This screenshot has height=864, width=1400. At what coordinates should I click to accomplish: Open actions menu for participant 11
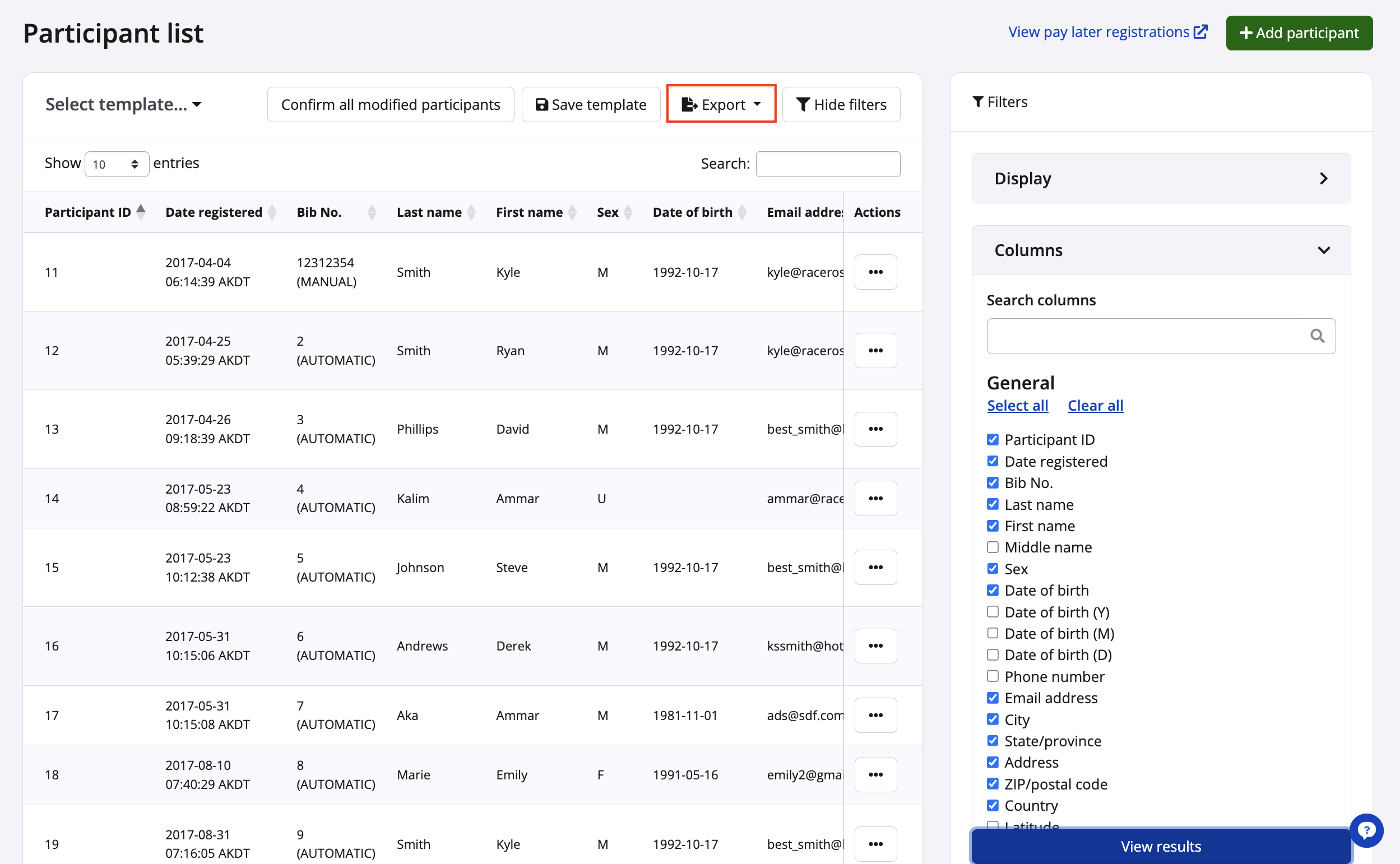[x=875, y=272]
